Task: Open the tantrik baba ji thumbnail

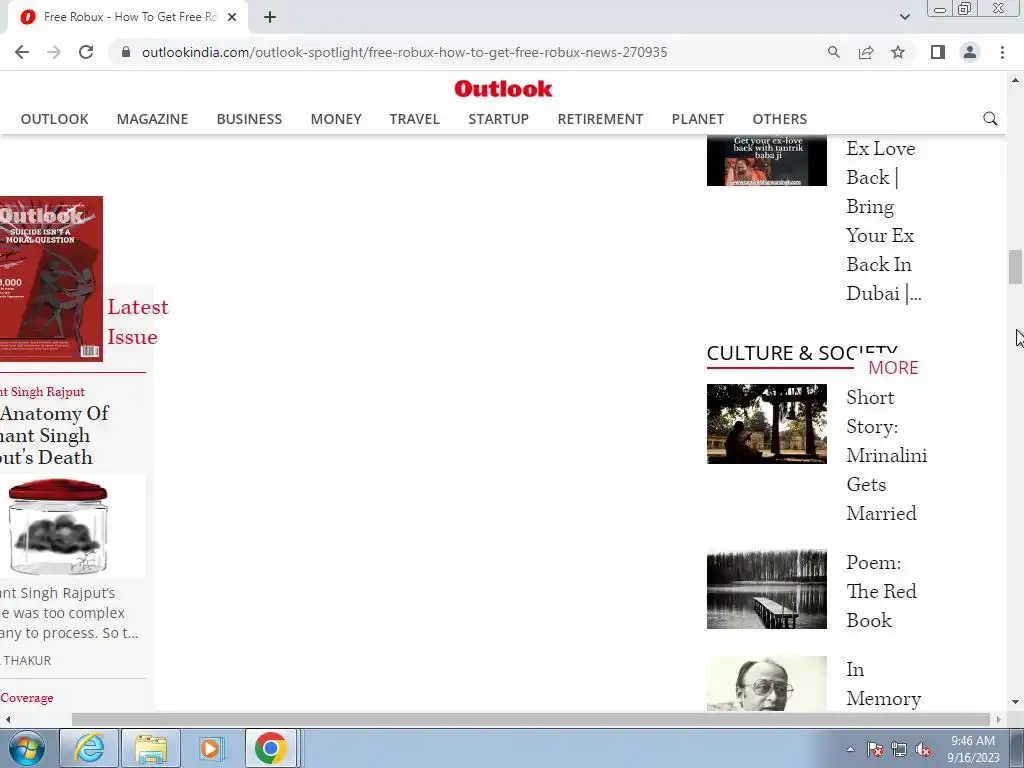Action: pyautogui.click(x=767, y=161)
